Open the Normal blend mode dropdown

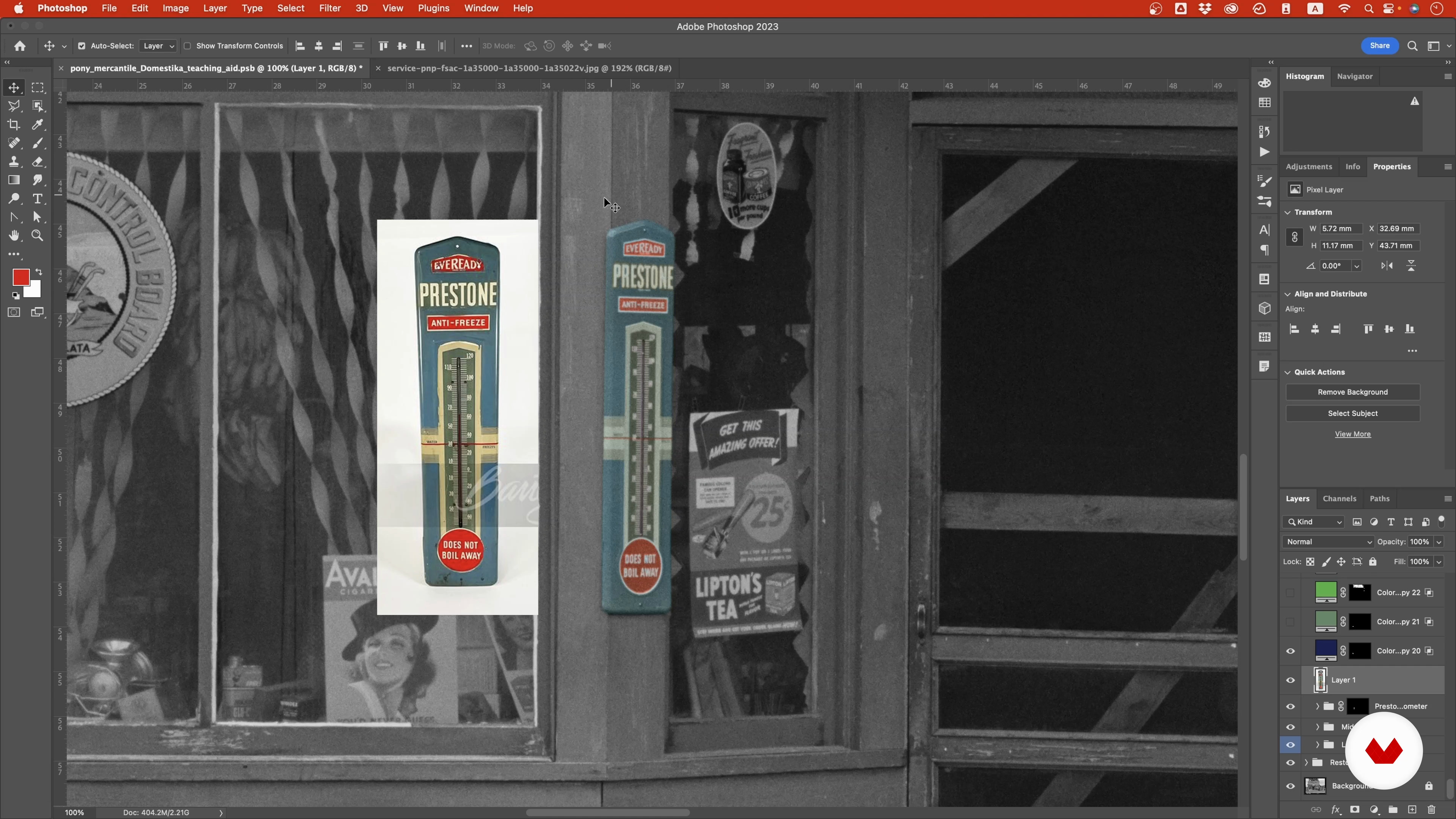point(1328,541)
